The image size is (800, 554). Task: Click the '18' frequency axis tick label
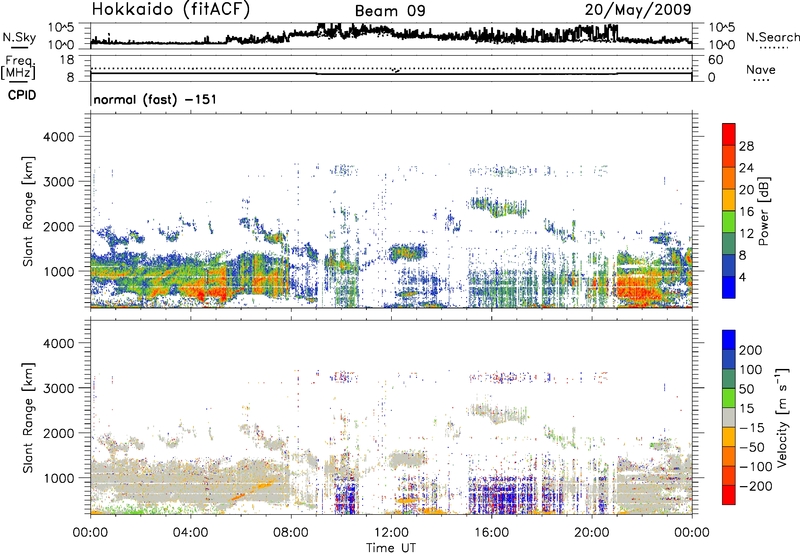click(67, 60)
